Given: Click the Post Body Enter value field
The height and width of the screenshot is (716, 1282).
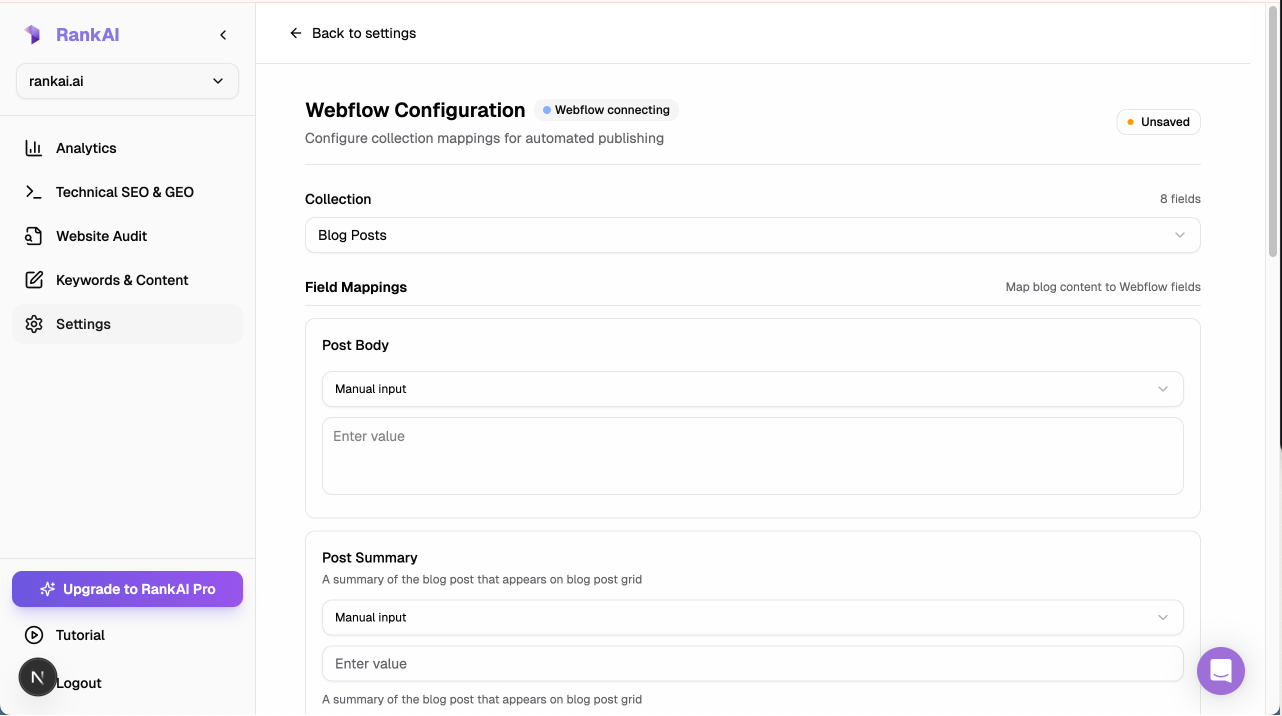Looking at the screenshot, I should coord(753,456).
